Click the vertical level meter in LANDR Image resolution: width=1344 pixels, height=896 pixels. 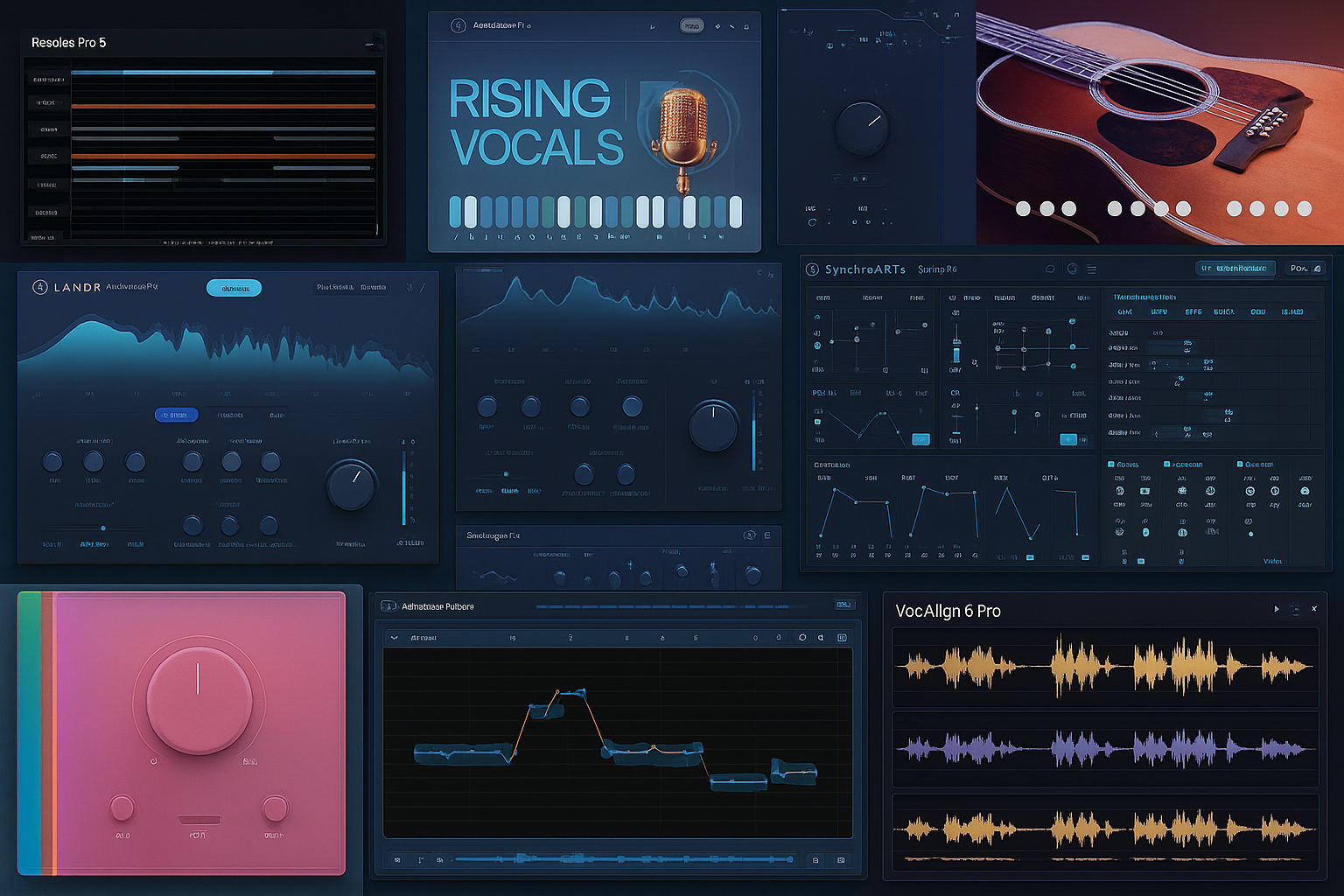point(403,488)
